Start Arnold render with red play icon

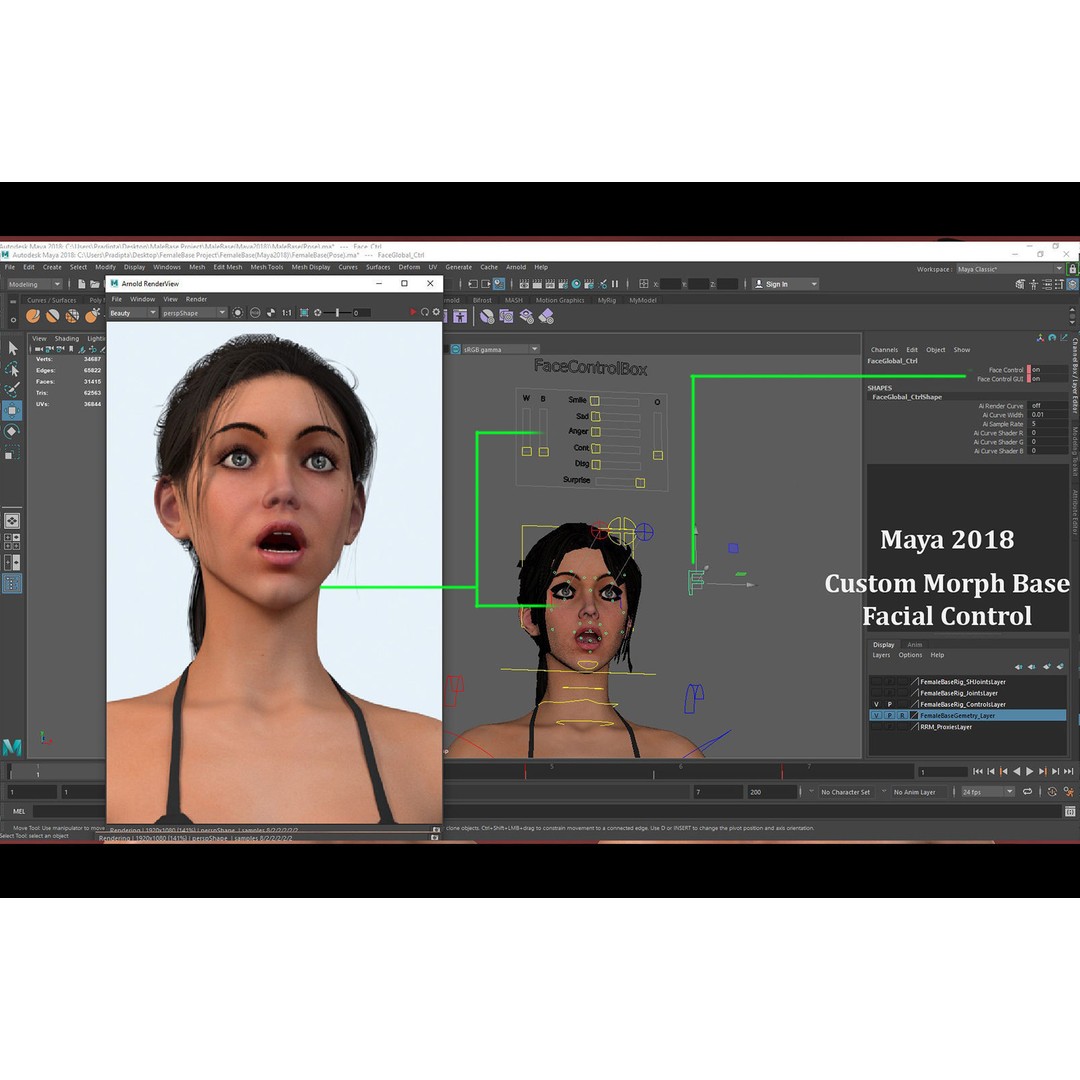(x=413, y=312)
